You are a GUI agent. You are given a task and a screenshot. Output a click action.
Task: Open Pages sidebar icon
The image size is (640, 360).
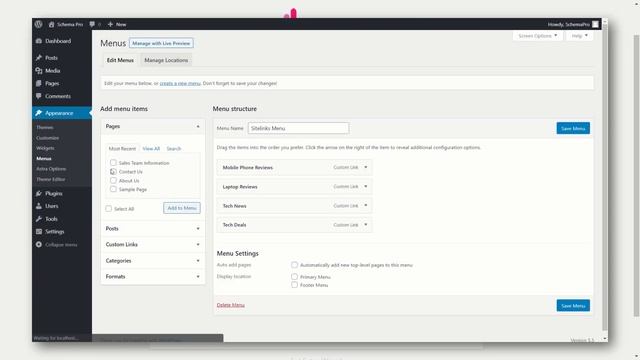39,83
